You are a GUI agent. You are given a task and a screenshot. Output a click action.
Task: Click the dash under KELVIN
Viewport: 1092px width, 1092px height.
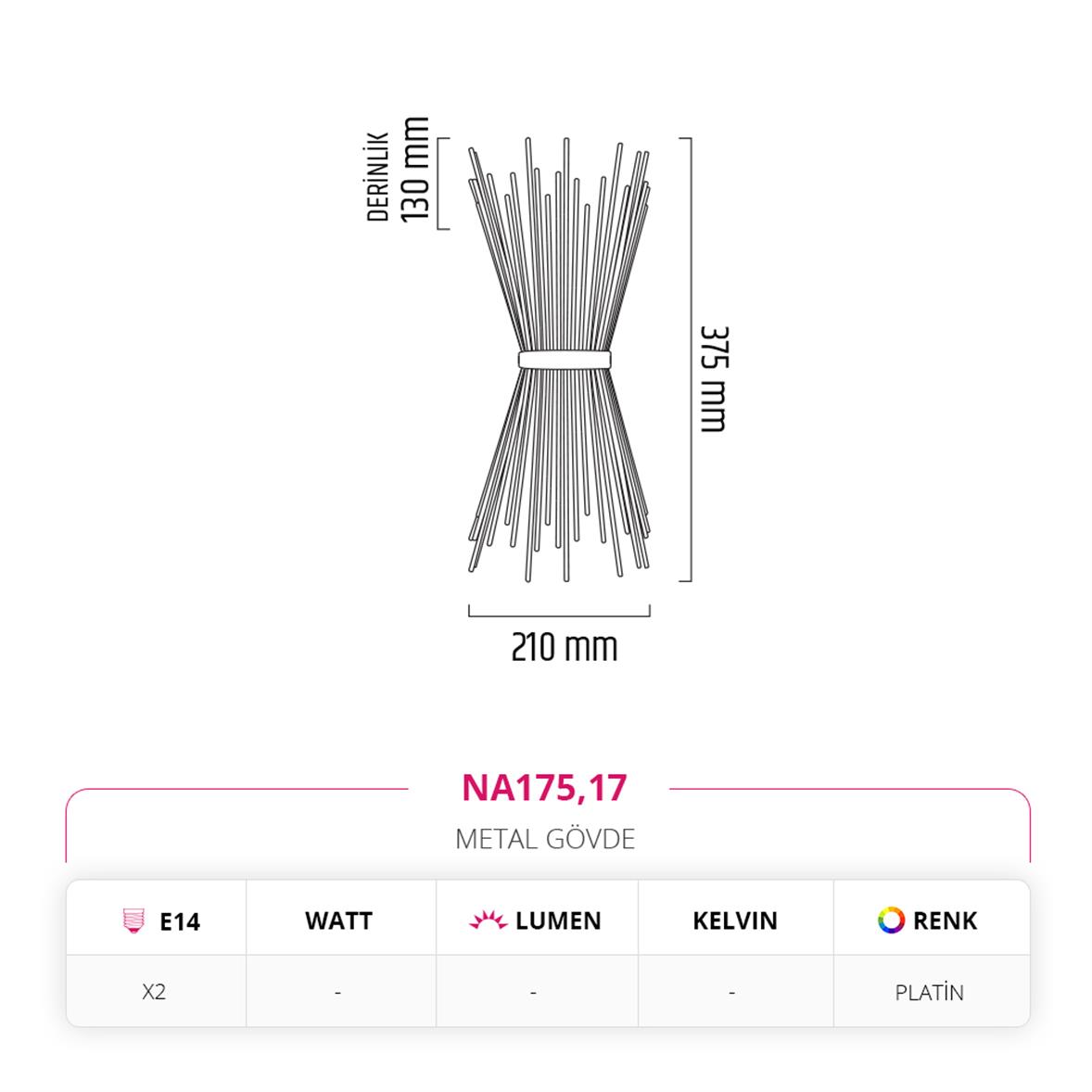(x=732, y=992)
